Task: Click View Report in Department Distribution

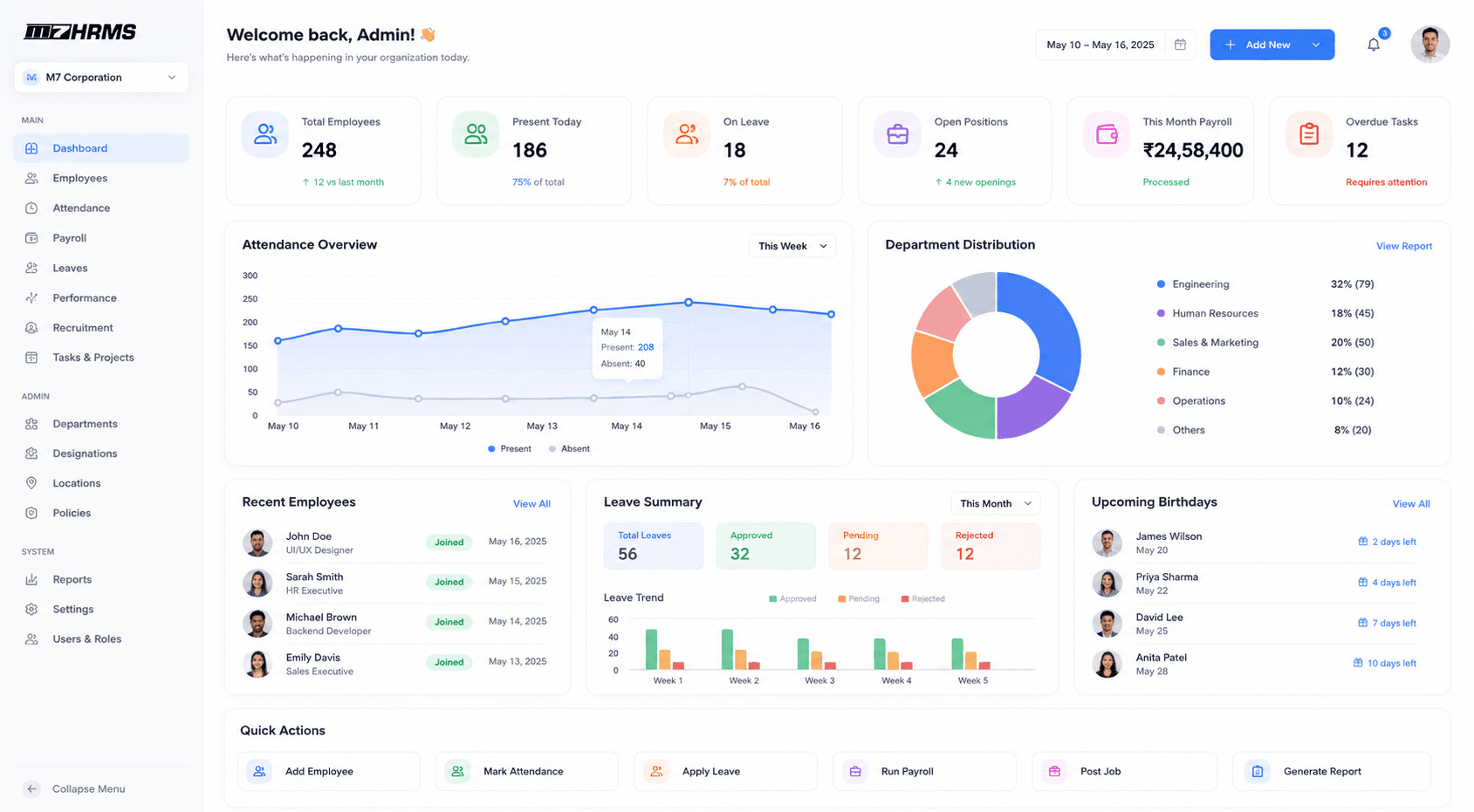Action: [1403, 246]
